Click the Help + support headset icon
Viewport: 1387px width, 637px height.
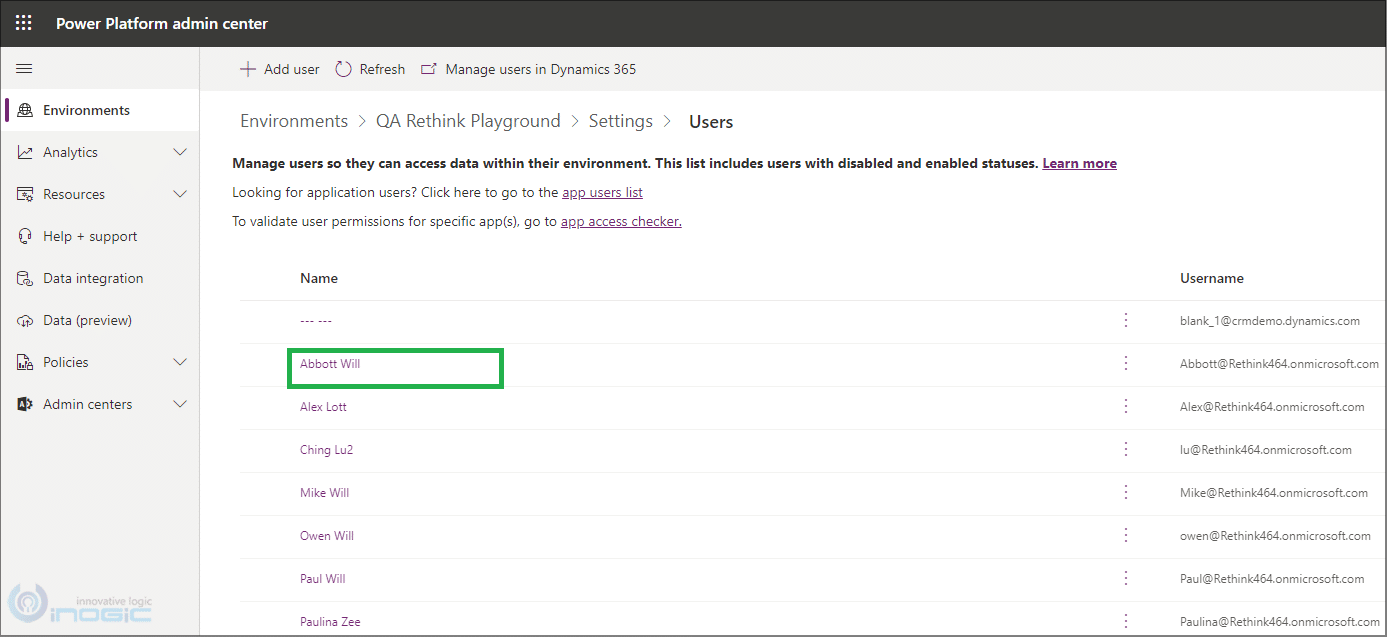25,237
